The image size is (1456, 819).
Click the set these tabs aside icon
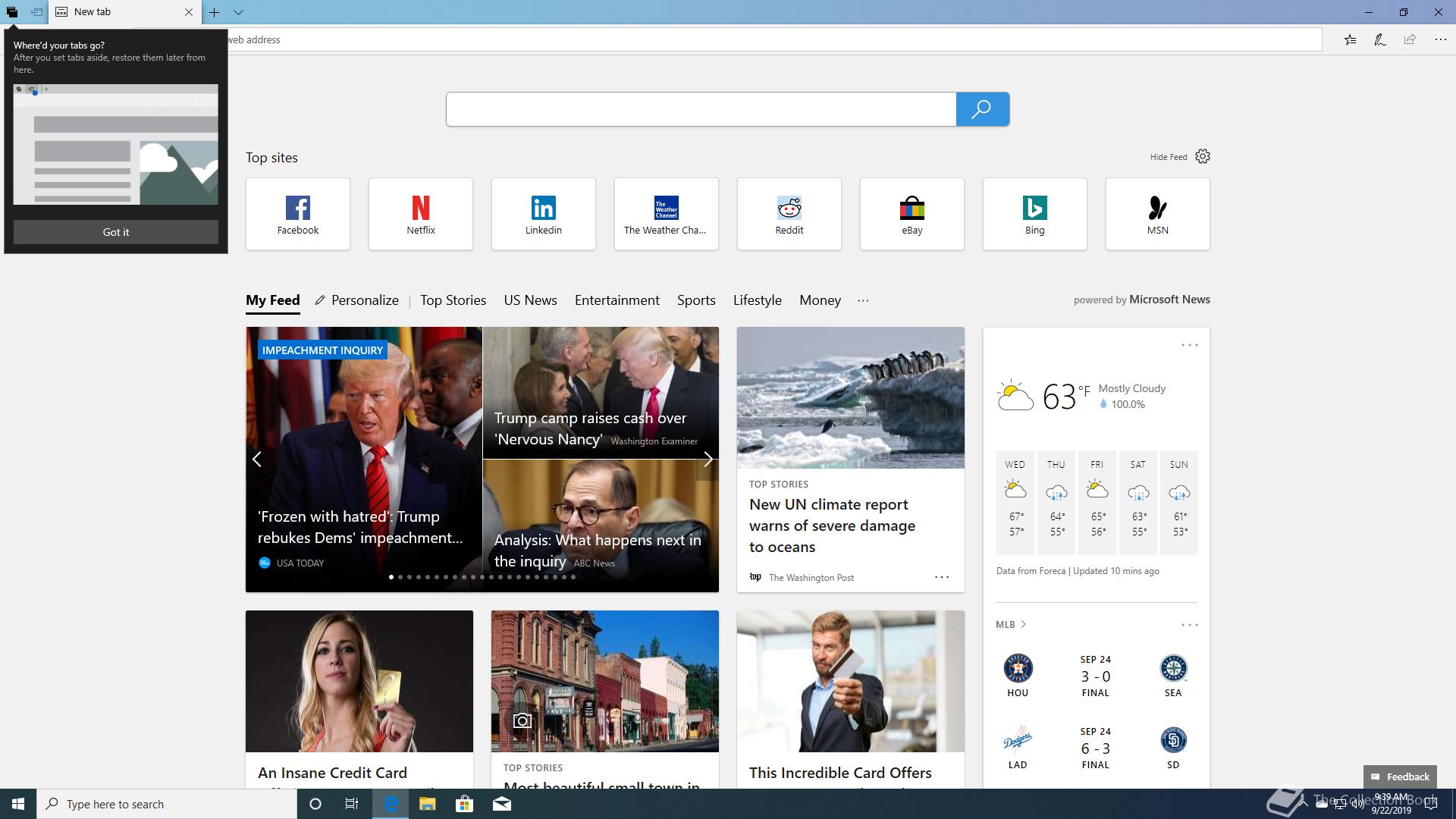(x=36, y=12)
